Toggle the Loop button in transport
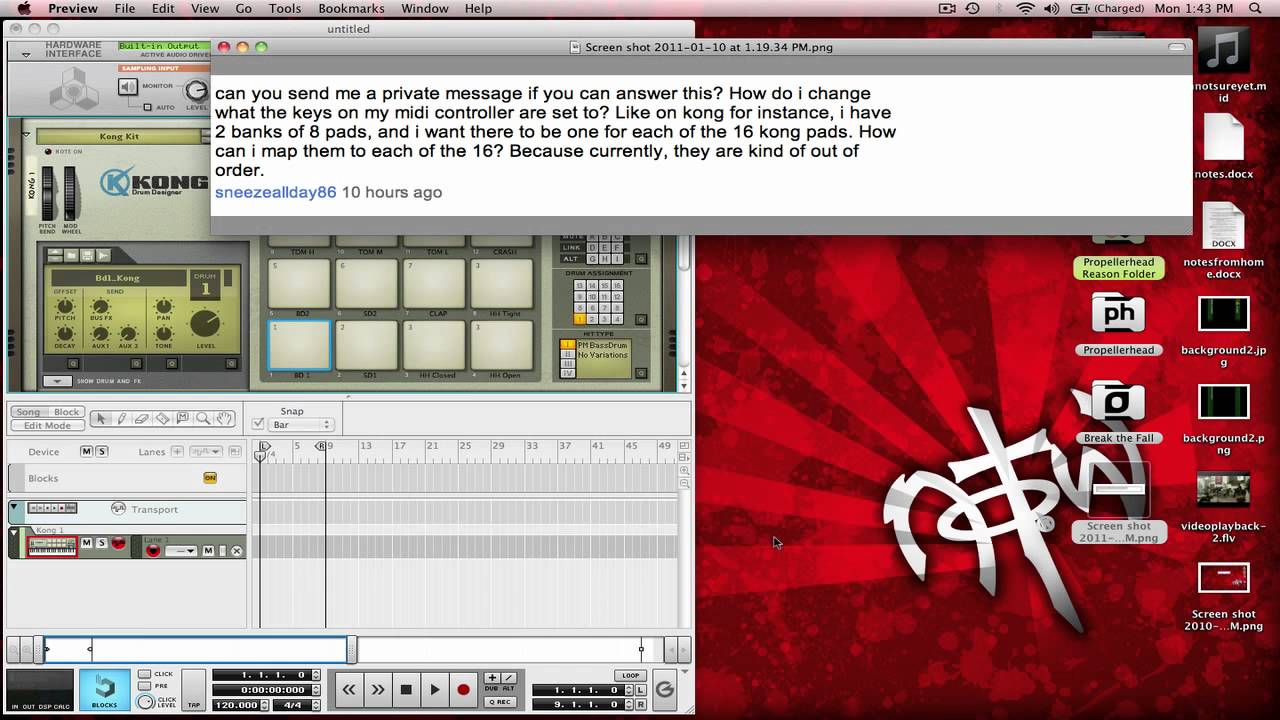 [x=630, y=676]
